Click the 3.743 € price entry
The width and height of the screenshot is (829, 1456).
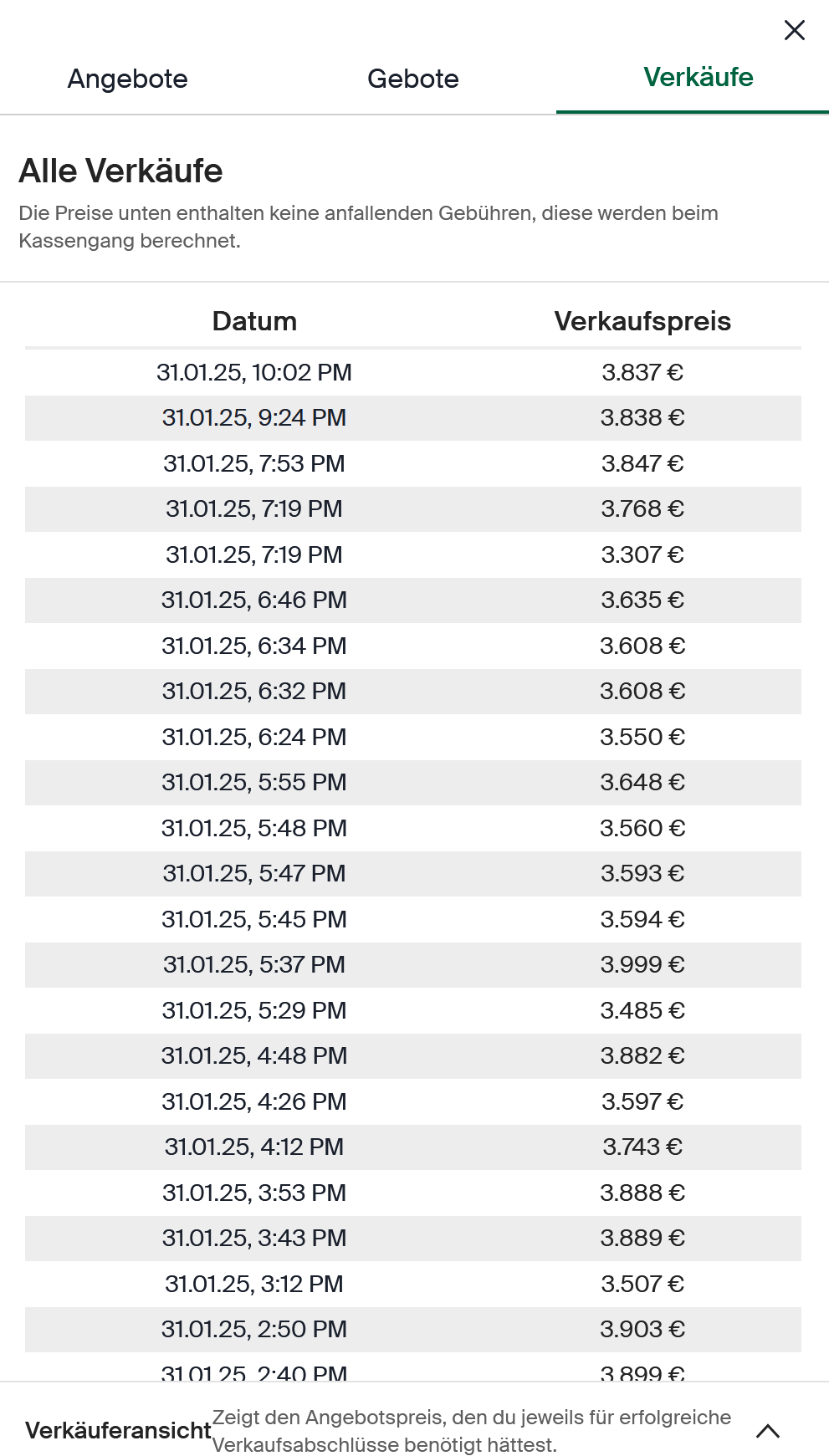[642, 1147]
